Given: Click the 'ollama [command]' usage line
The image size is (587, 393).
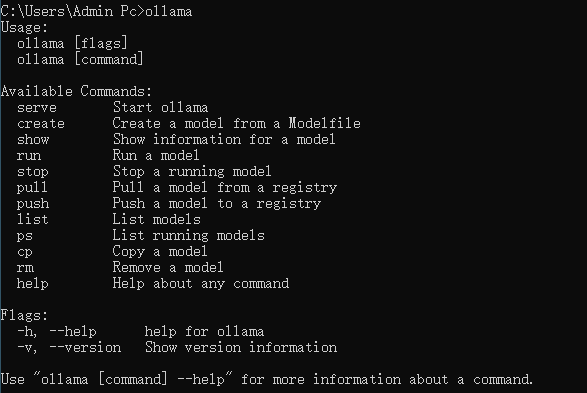Looking at the screenshot, I should (x=80, y=60).
